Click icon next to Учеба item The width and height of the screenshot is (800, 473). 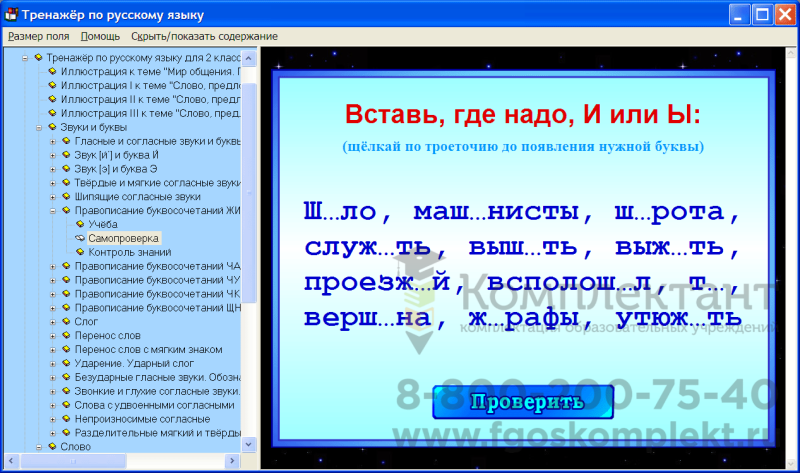80,224
